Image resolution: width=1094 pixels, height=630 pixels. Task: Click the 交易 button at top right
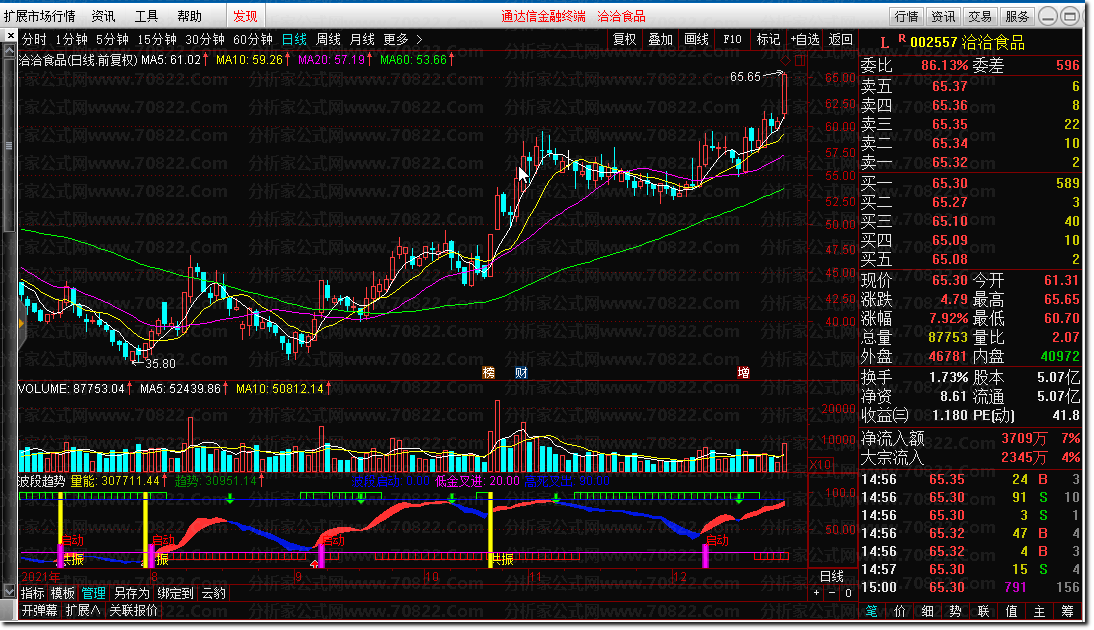pyautogui.click(x=980, y=16)
